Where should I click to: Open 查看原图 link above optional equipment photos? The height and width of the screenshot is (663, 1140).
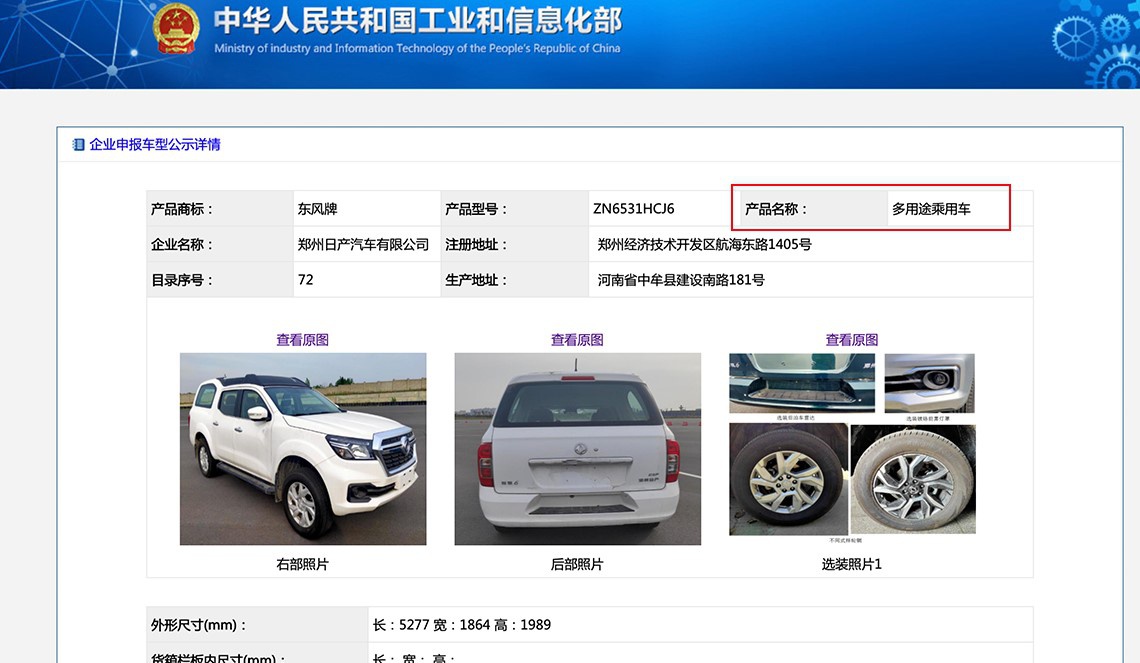coord(852,339)
